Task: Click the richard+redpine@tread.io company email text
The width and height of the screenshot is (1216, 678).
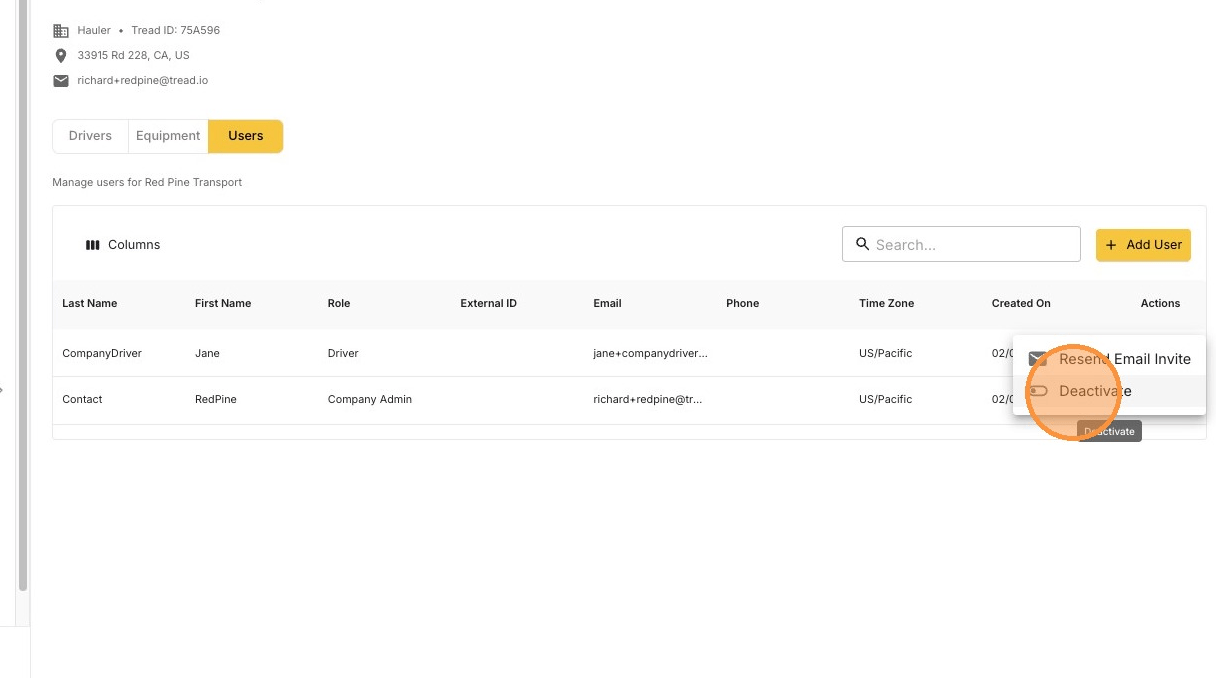Action: point(142,81)
